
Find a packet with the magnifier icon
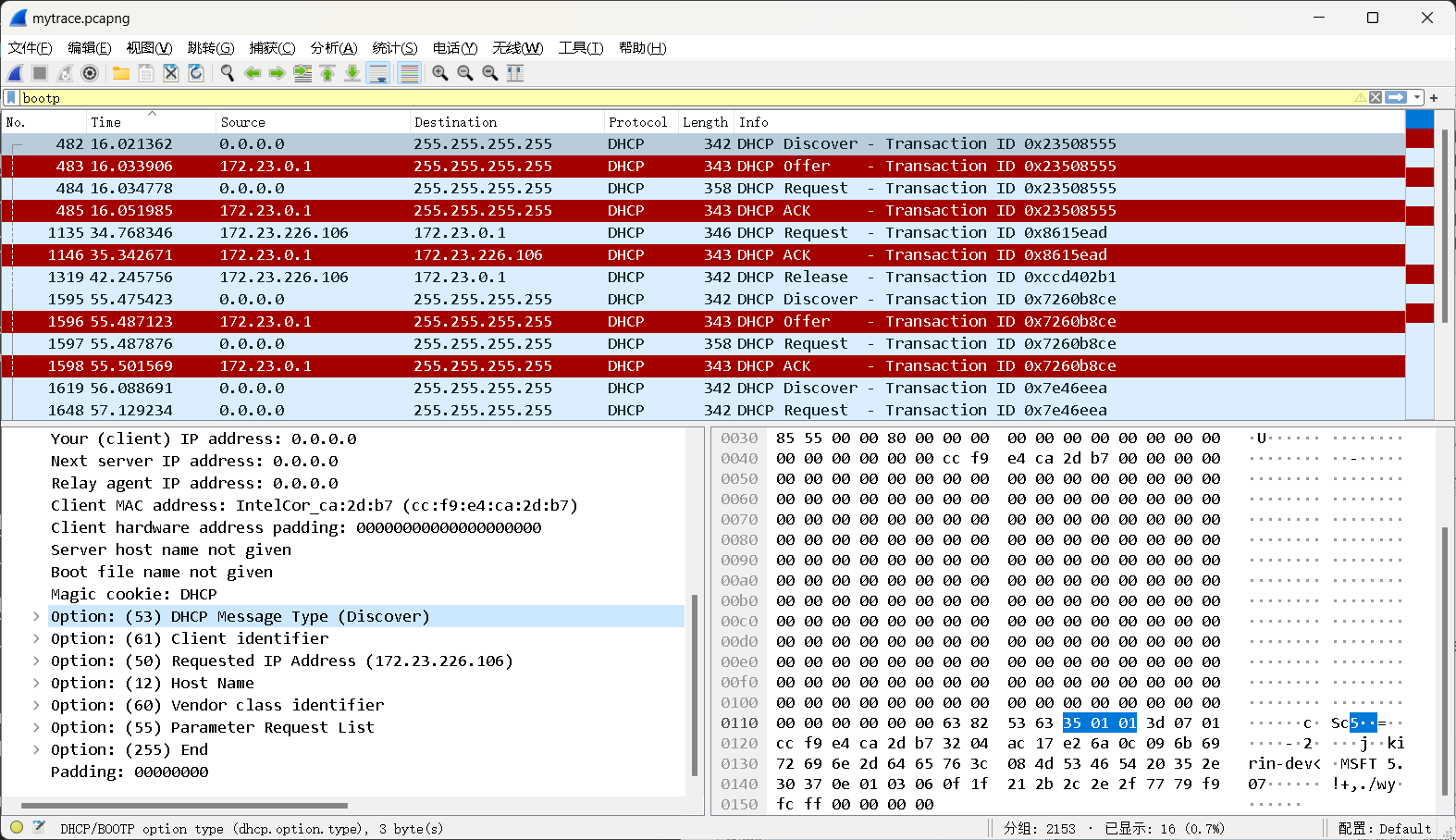coord(228,73)
